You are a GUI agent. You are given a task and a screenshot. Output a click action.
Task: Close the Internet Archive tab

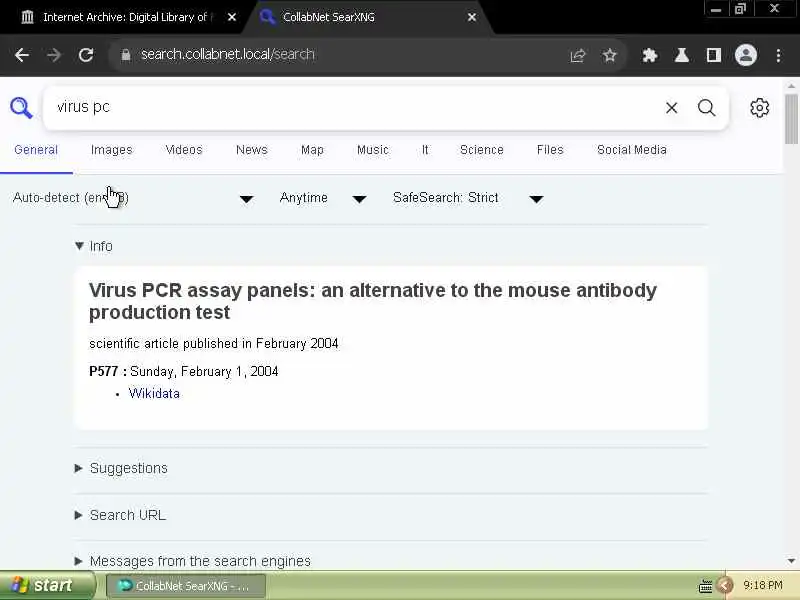pyautogui.click(x=232, y=17)
